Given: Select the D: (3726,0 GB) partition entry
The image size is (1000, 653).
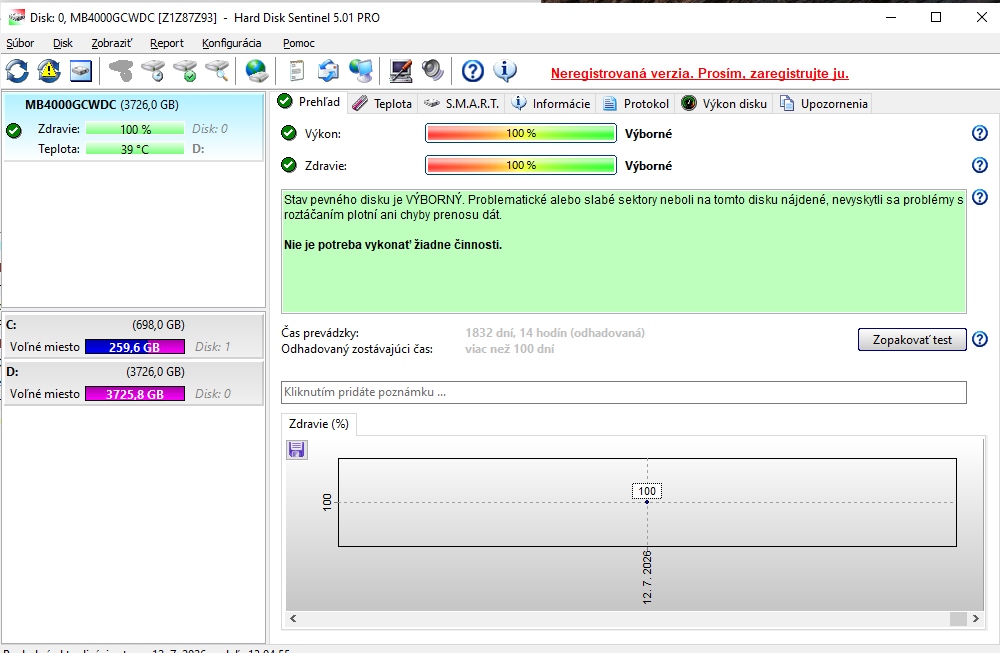Looking at the screenshot, I should tap(133, 383).
